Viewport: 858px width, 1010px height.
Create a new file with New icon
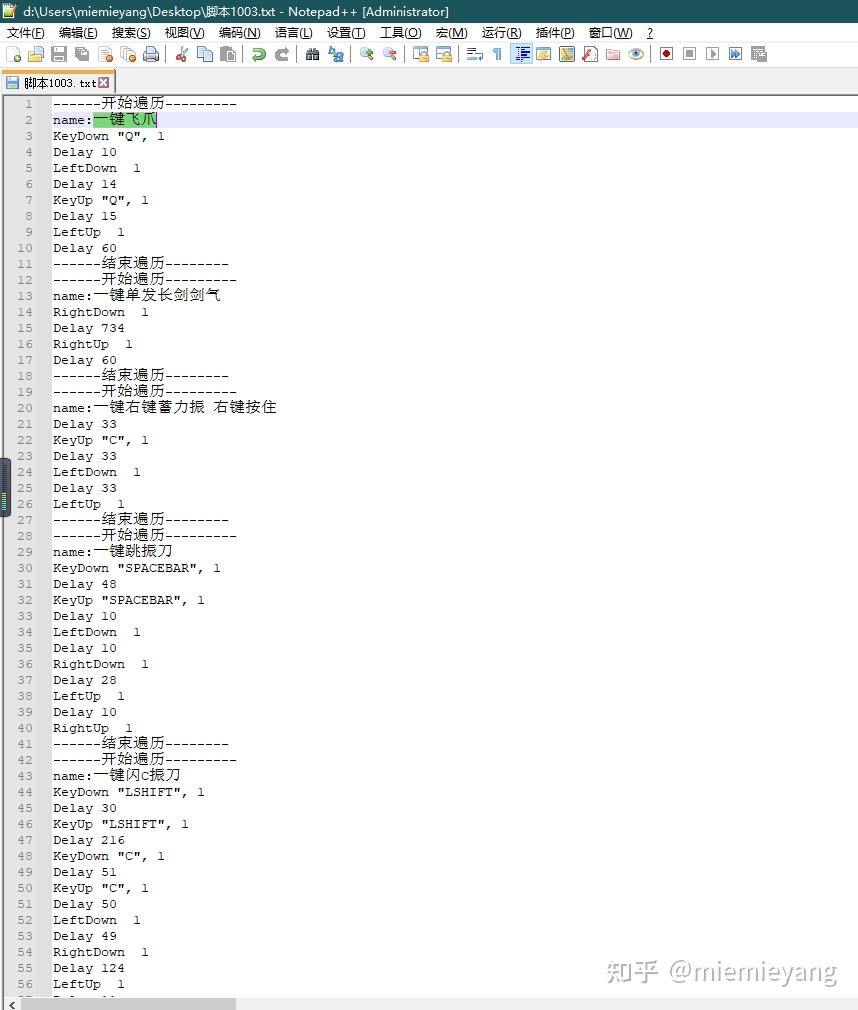click(x=14, y=55)
